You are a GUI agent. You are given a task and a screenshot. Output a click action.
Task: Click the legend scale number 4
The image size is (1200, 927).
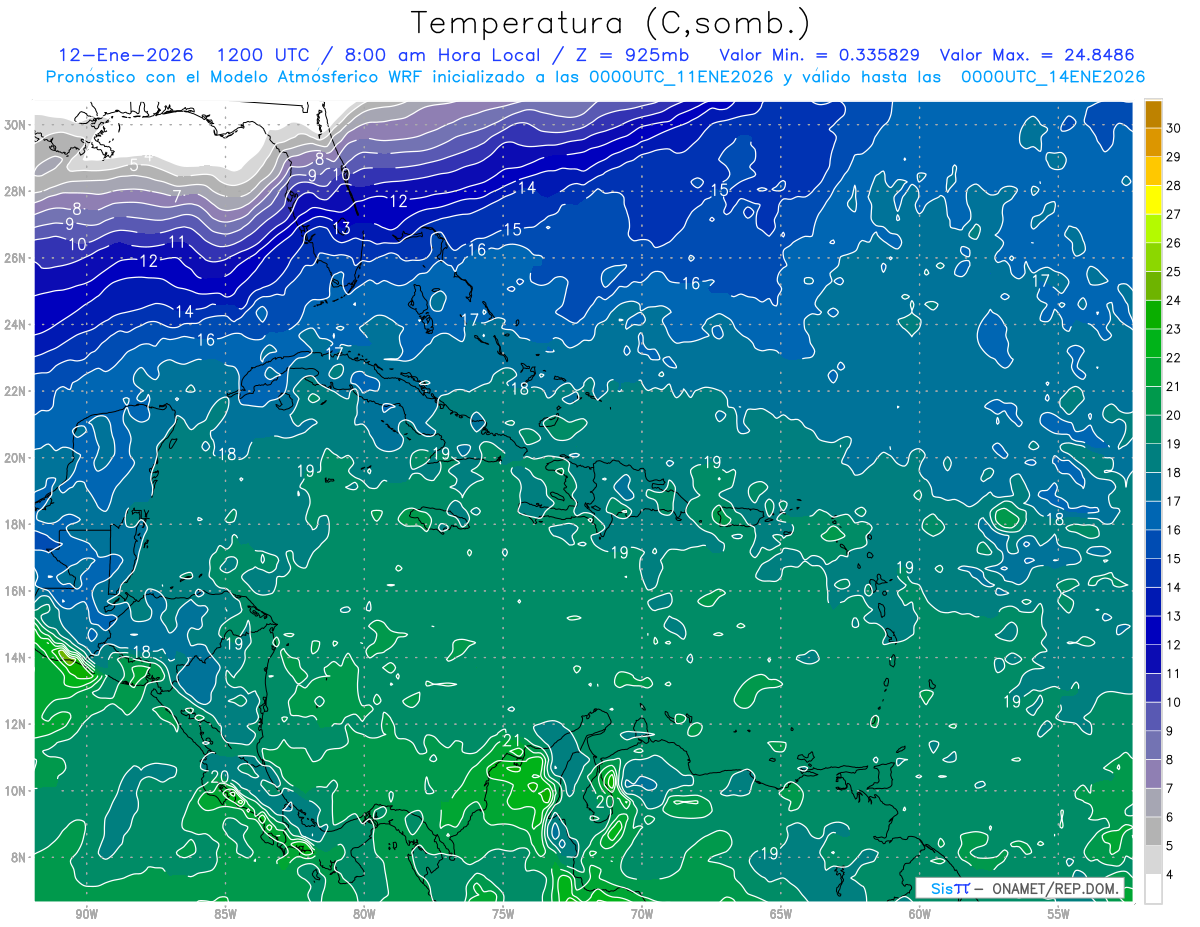pyautogui.click(x=1170, y=875)
